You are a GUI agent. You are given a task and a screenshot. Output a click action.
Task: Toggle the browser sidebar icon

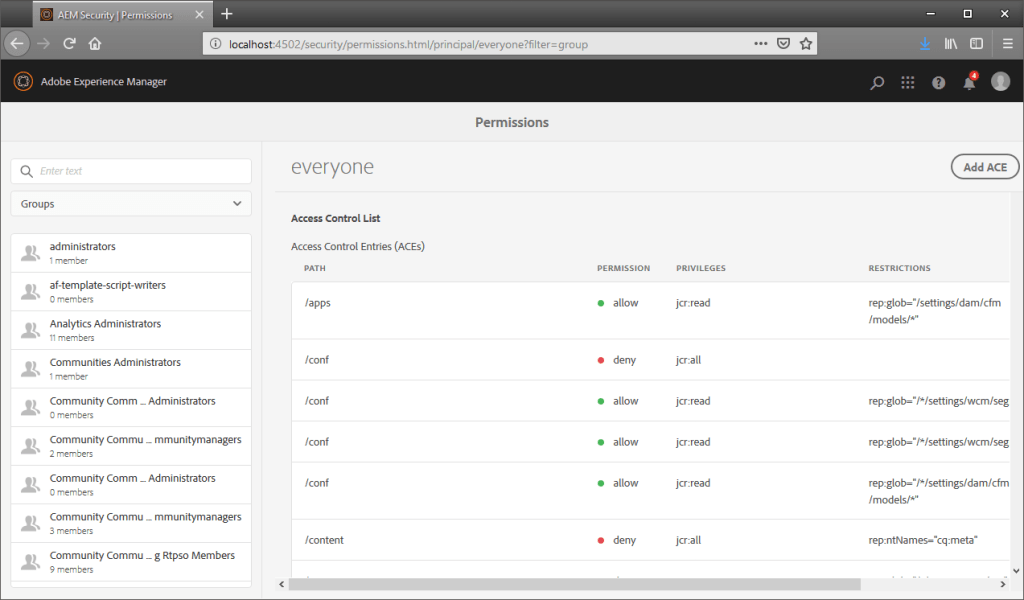pyautogui.click(x=976, y=44)
